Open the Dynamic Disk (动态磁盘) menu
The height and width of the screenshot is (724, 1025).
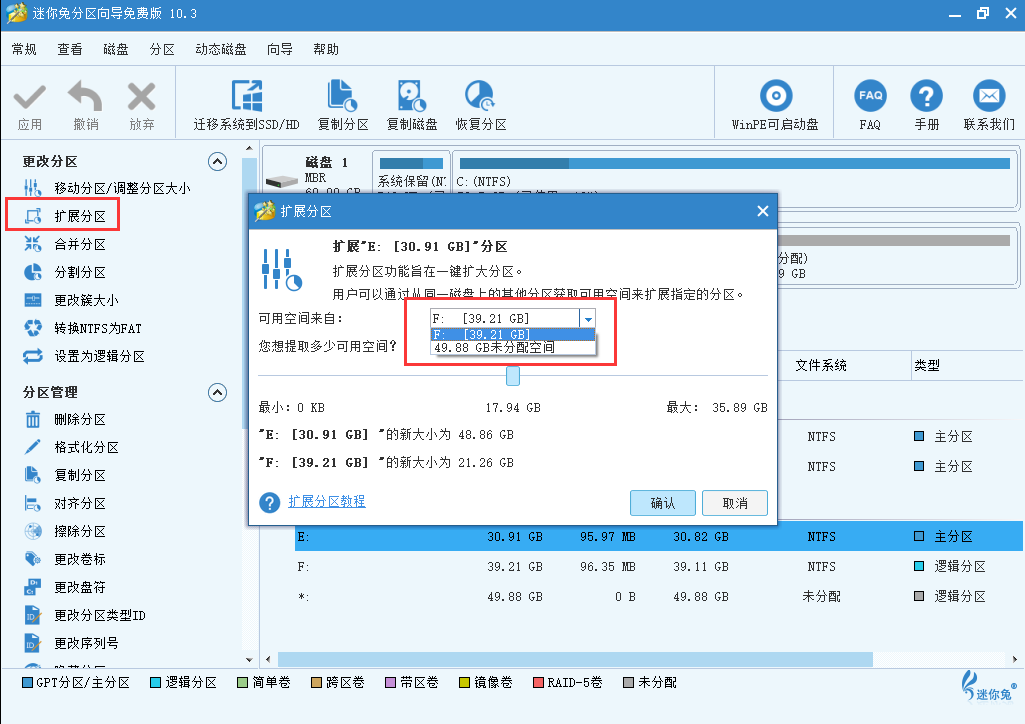pyautogui.click(x=221, y=50)
